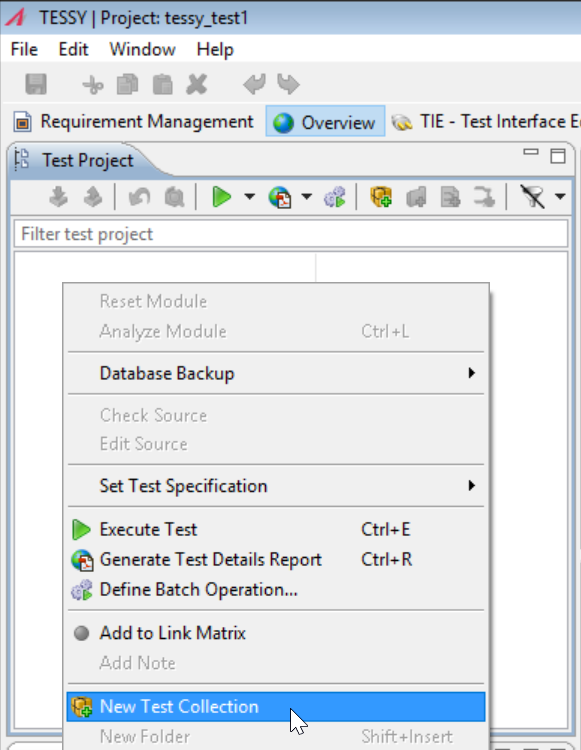Open the File menu
This screenshot has height=750, width=581.
click(24, 49)
